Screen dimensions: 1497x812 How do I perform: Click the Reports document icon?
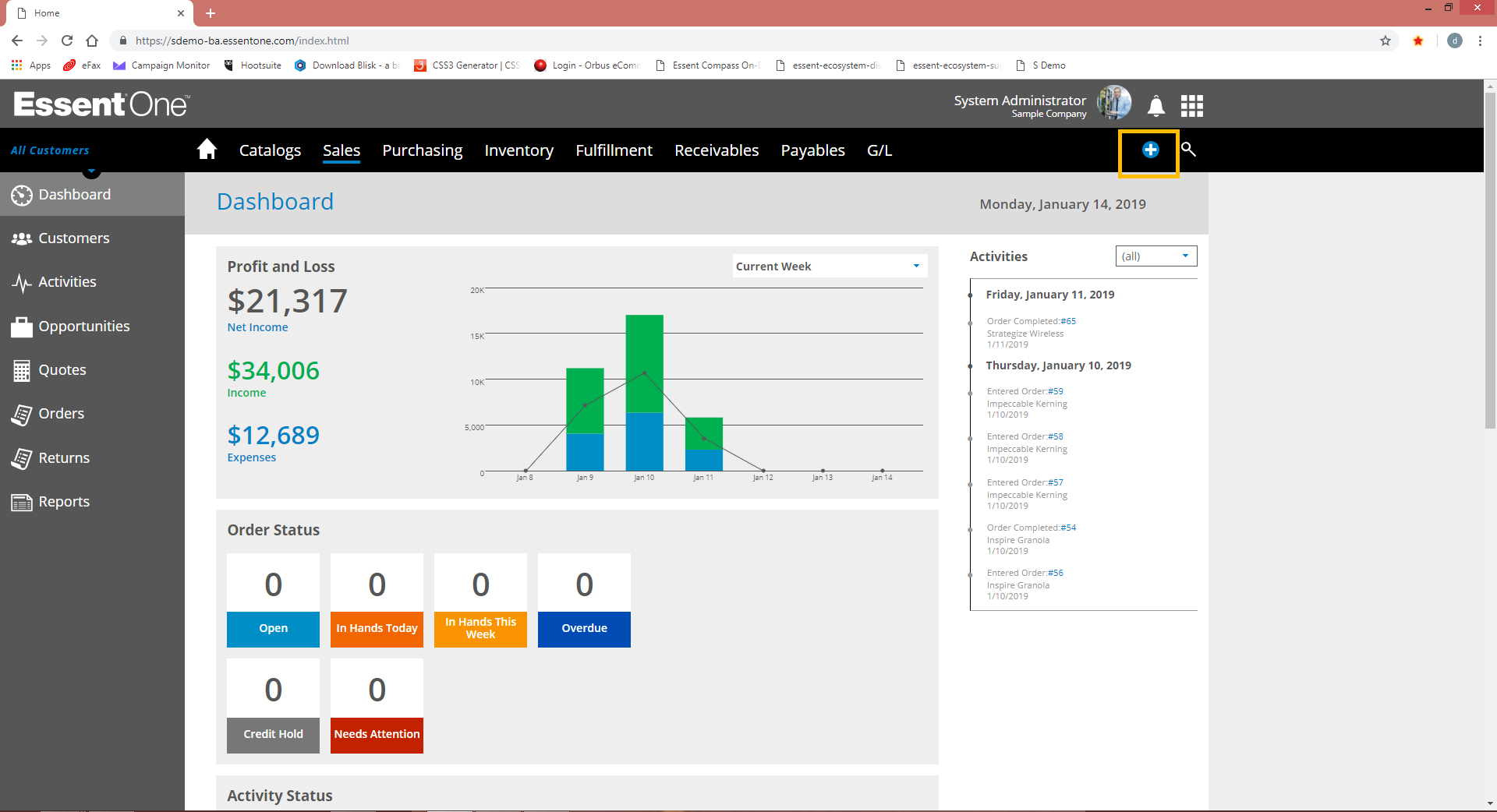pyautogui.click(x=22, y=502)
